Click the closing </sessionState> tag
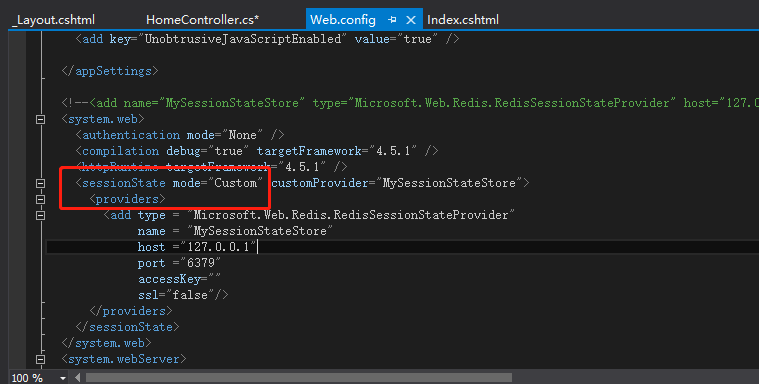This screenshot has height=384, width=759. pos(127,327)
